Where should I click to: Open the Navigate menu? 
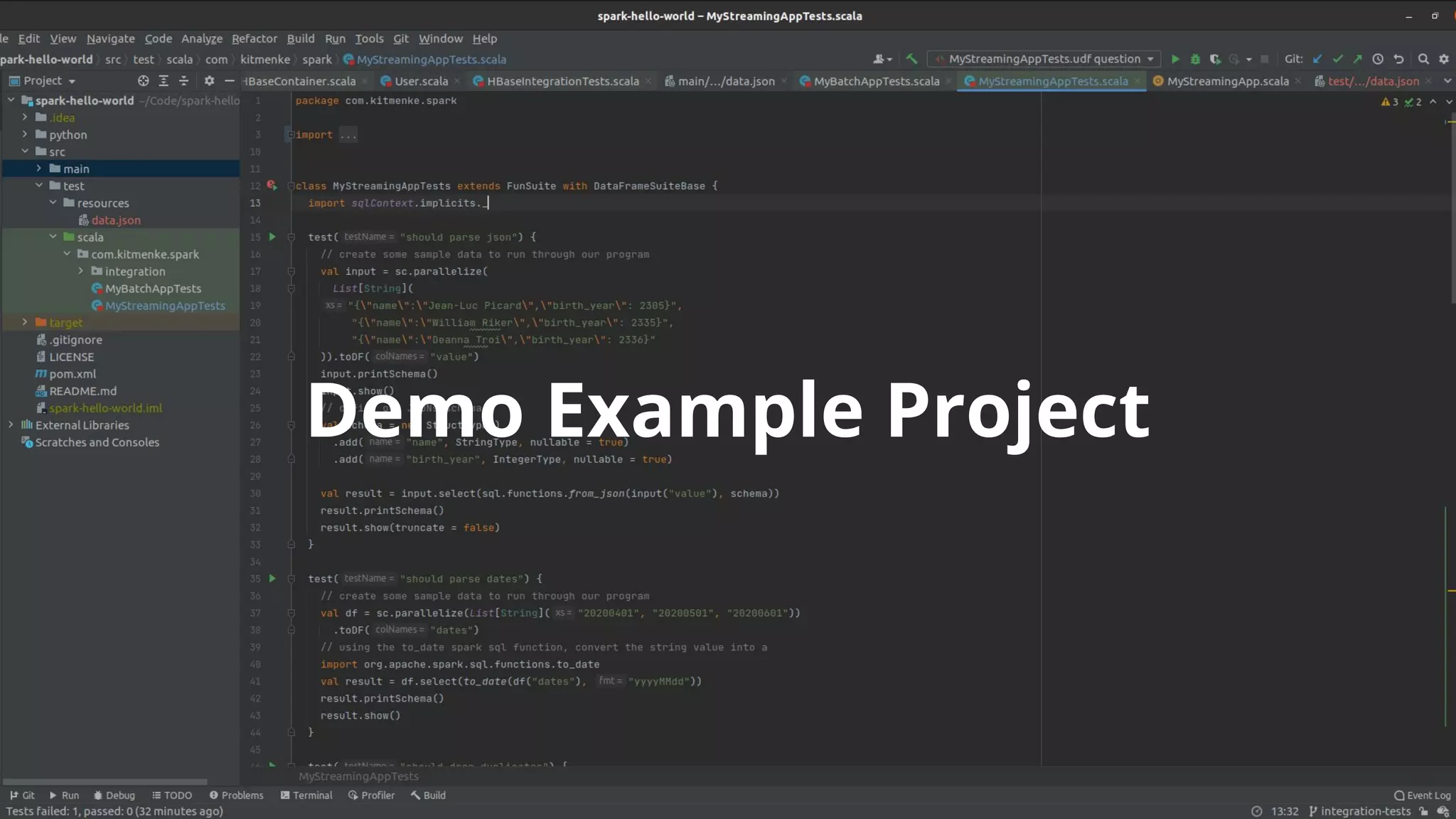click(x=110, y=38)
